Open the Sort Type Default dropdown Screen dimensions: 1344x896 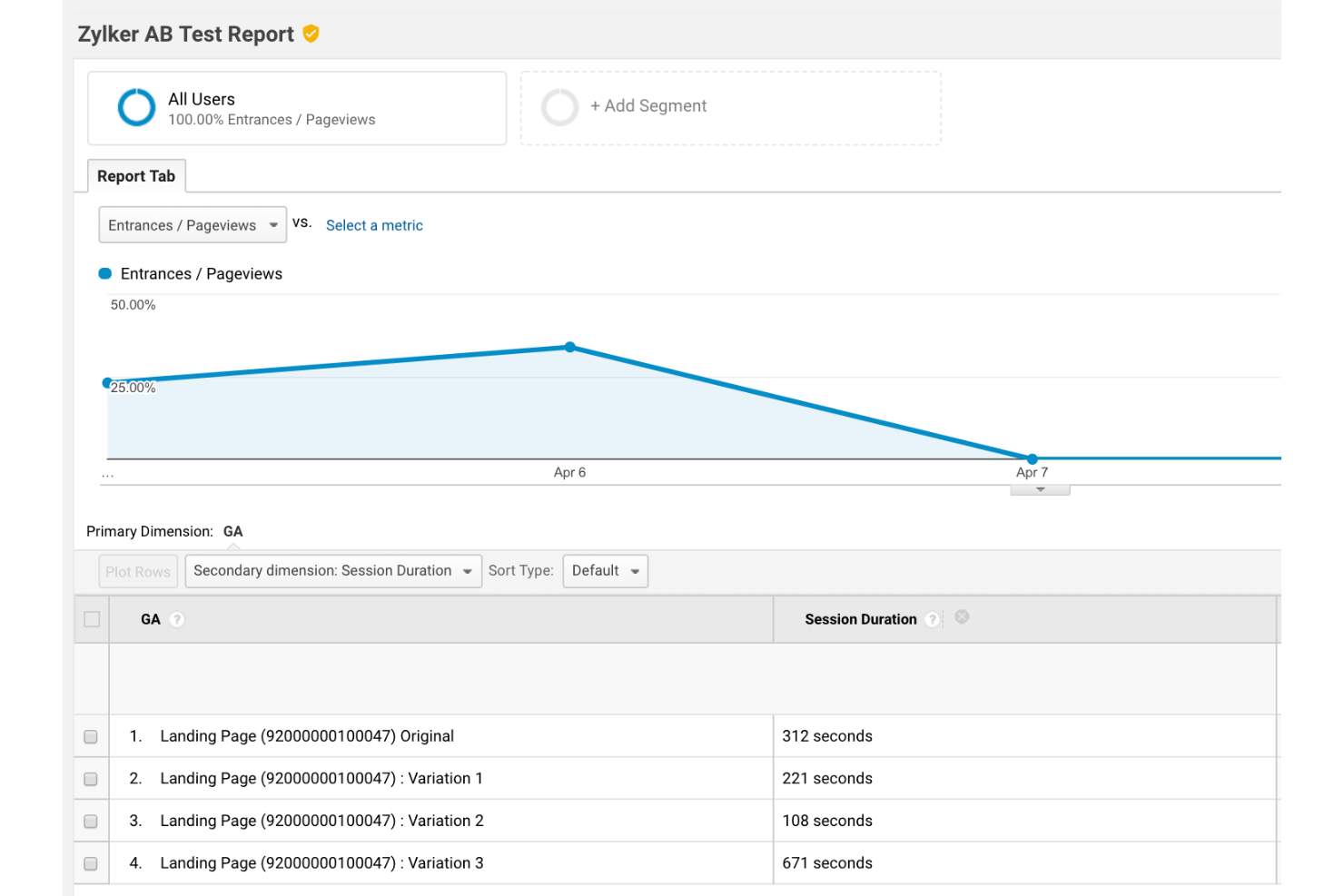pos(606,571)
